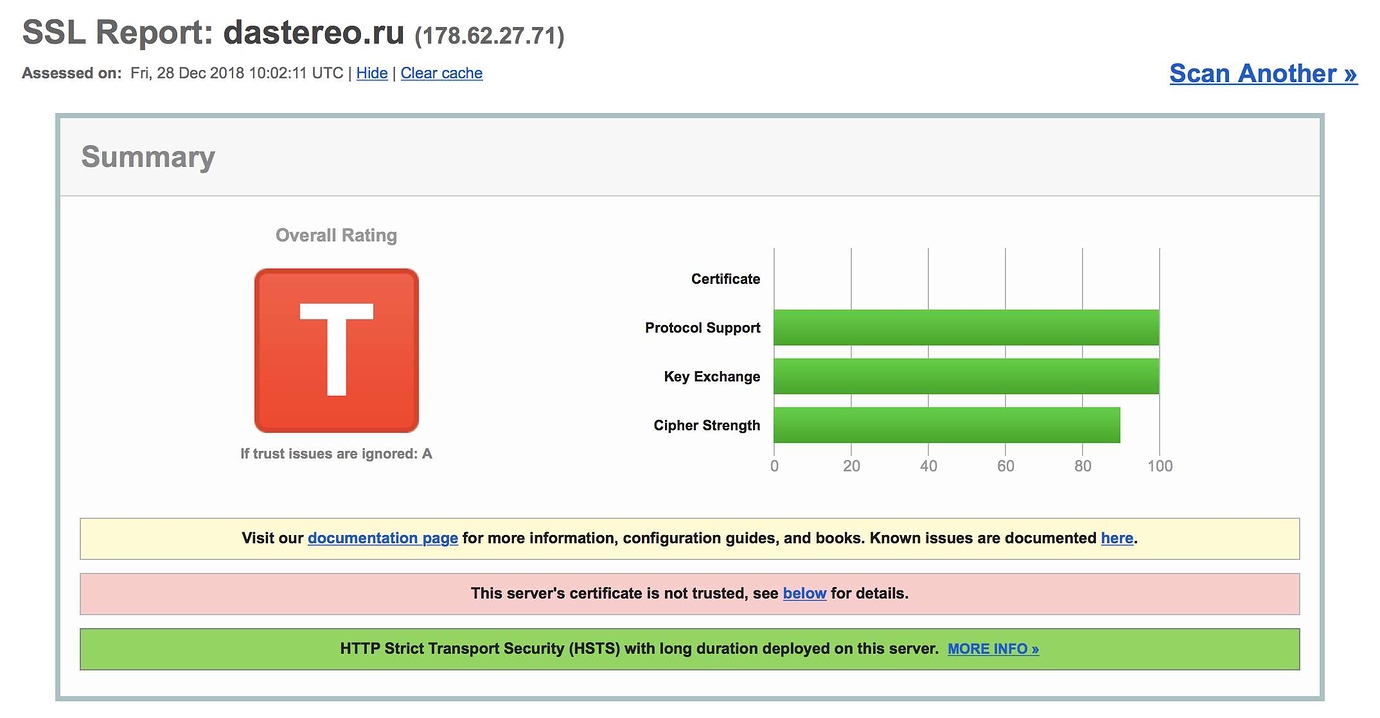Click the Overall Rating label
Image resolution: width=1380 pixels, height=718 pixels.
pos(336,235)
